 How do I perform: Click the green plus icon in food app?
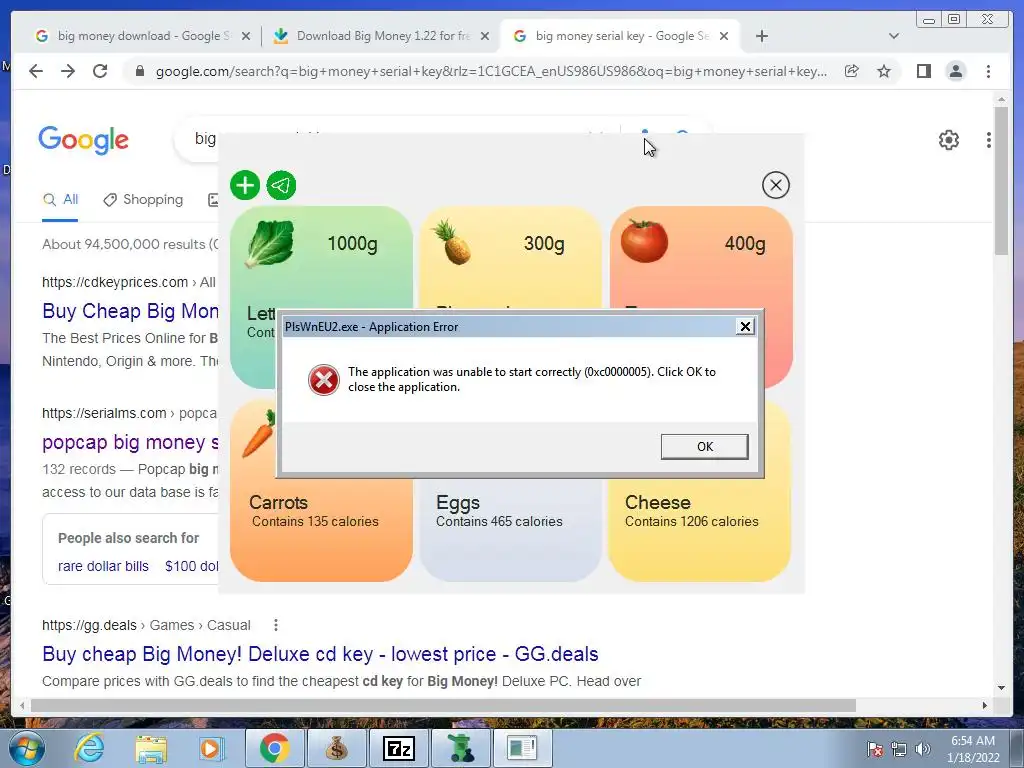pyautogui.click(x=245, y=185)
